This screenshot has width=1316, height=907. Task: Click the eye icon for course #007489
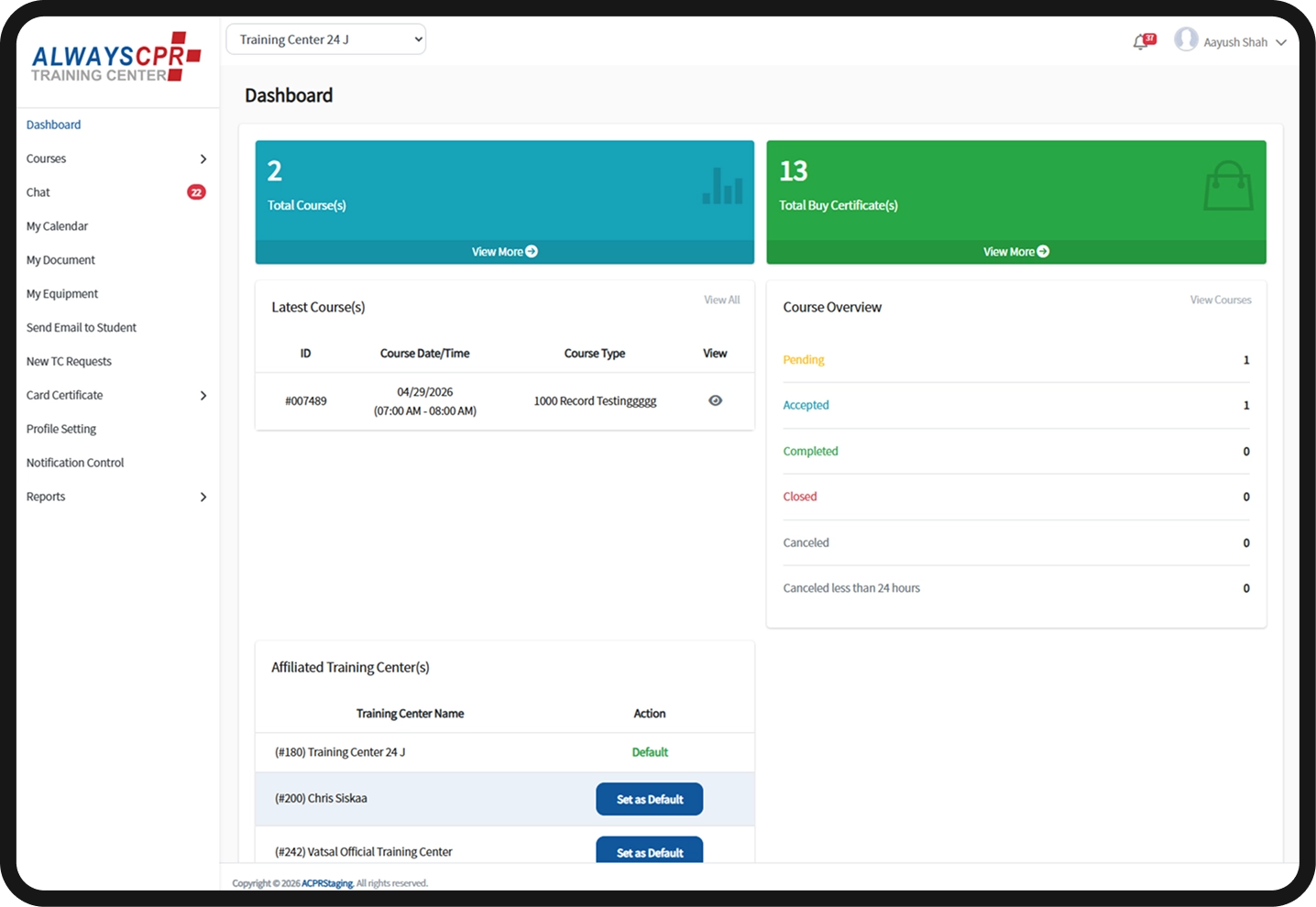pos(715,400)
